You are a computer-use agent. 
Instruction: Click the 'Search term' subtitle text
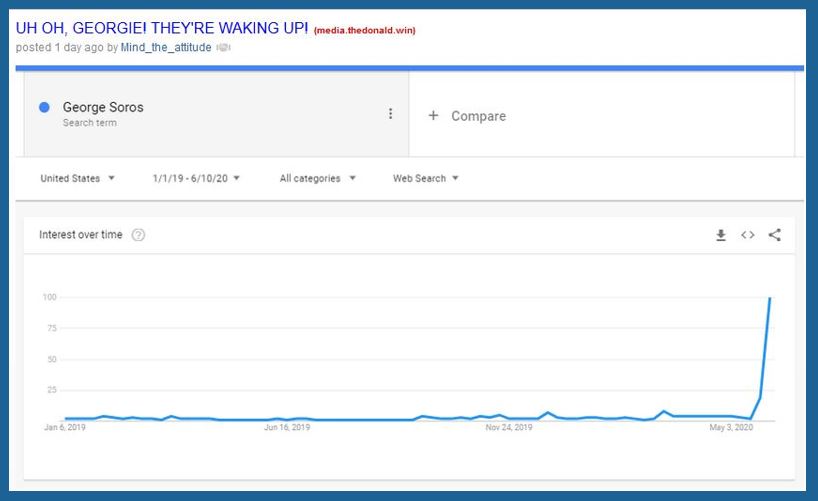point(90,123)
